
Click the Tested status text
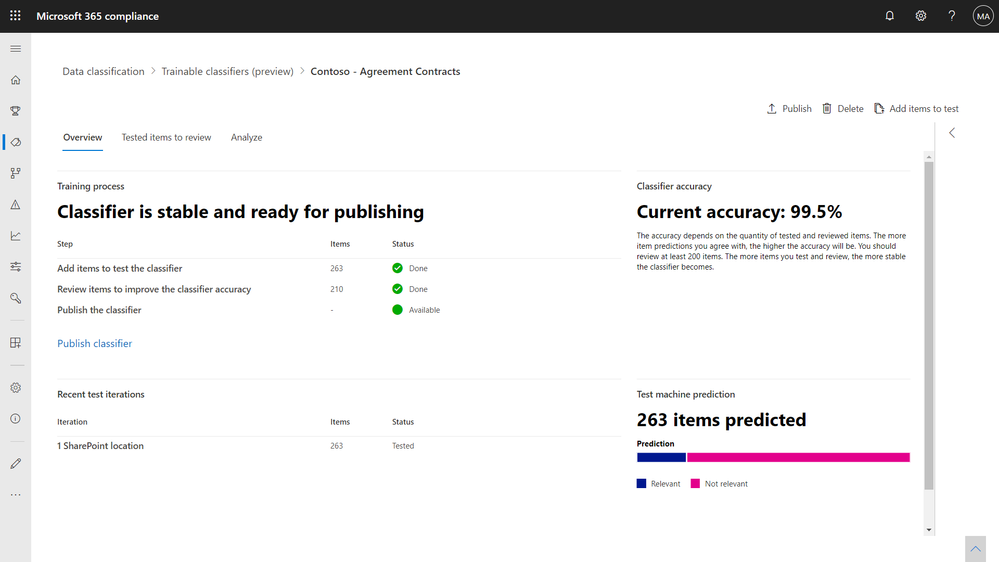[x=403, y=446]
